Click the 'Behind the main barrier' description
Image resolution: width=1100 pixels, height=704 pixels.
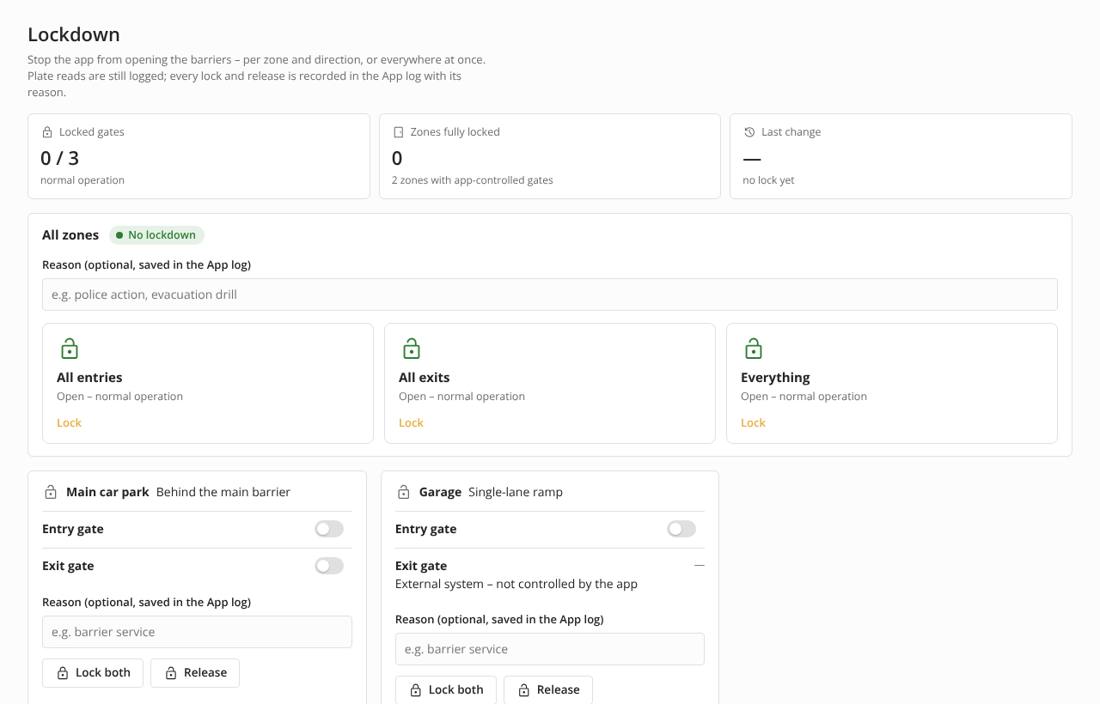(223, 492)
